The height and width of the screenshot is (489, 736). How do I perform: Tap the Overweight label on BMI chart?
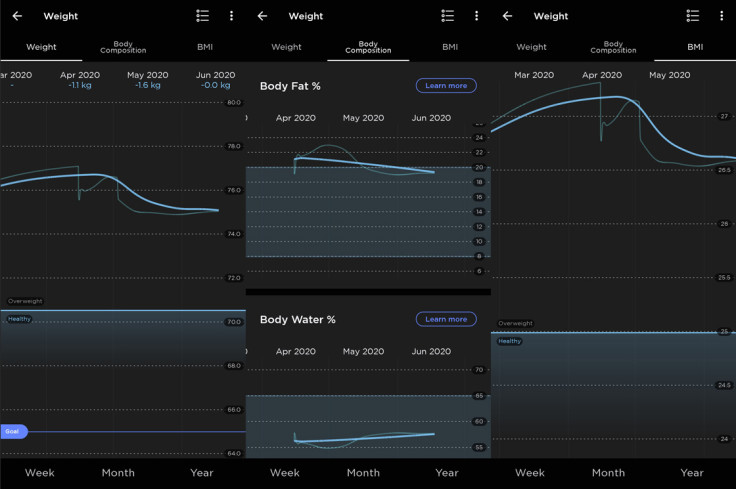tap(515, 323)
